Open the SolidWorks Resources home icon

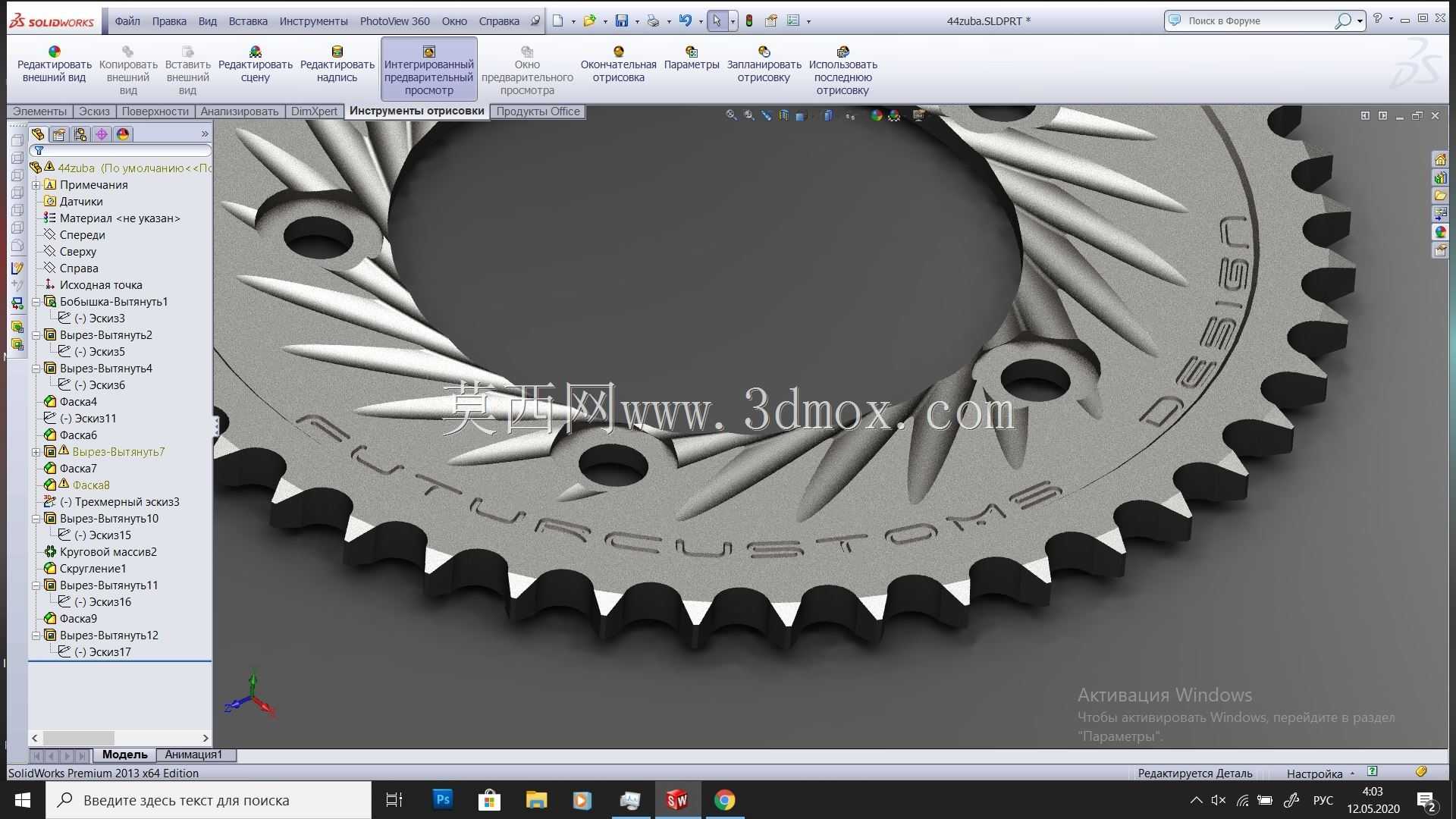point(1440,159)
